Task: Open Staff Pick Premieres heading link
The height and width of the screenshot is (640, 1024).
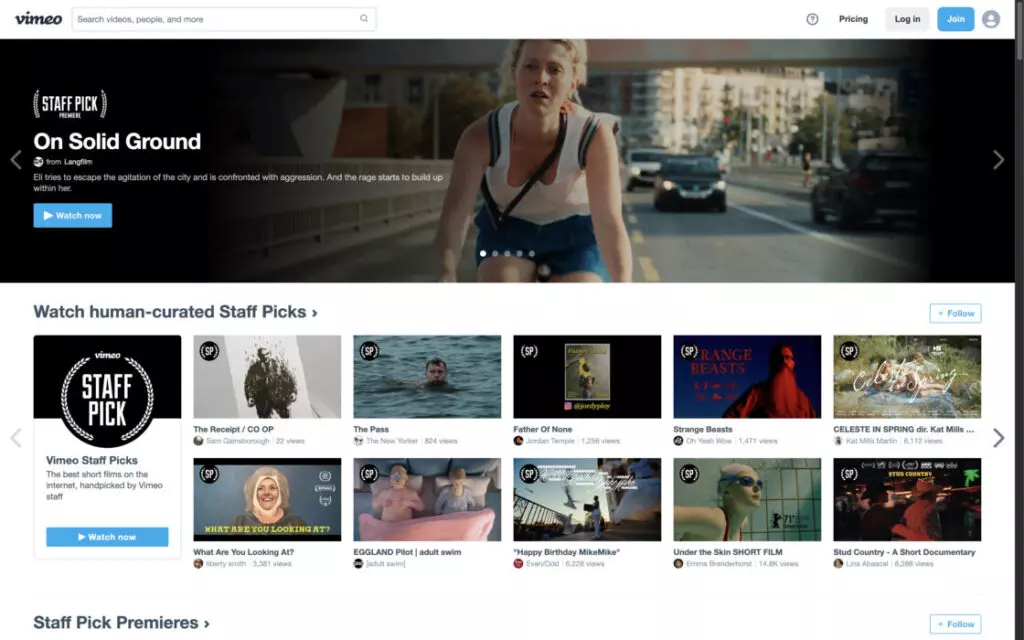Action: pyautogui.click(x=121, y=623)
